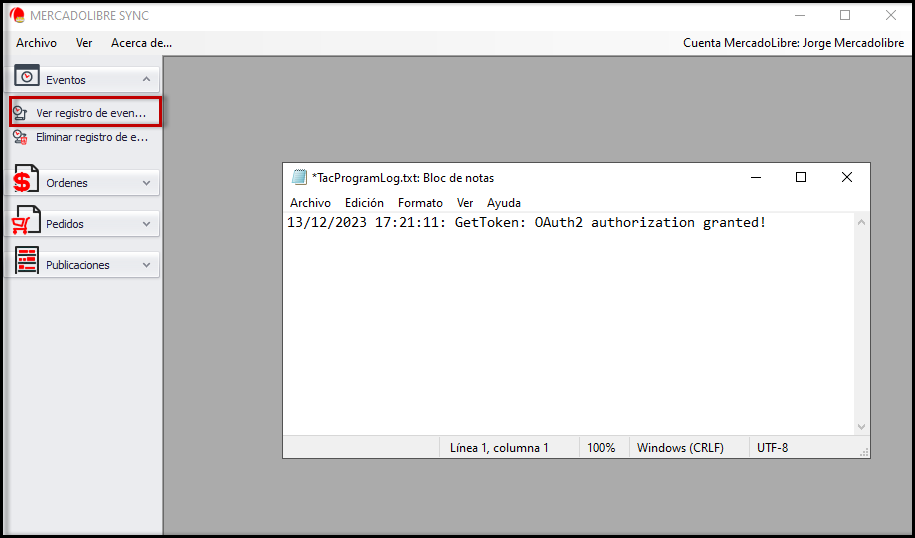Open Ver menu in Bloc de notas
The height and width of the screenshot is (538, 915).
(465, 202)
